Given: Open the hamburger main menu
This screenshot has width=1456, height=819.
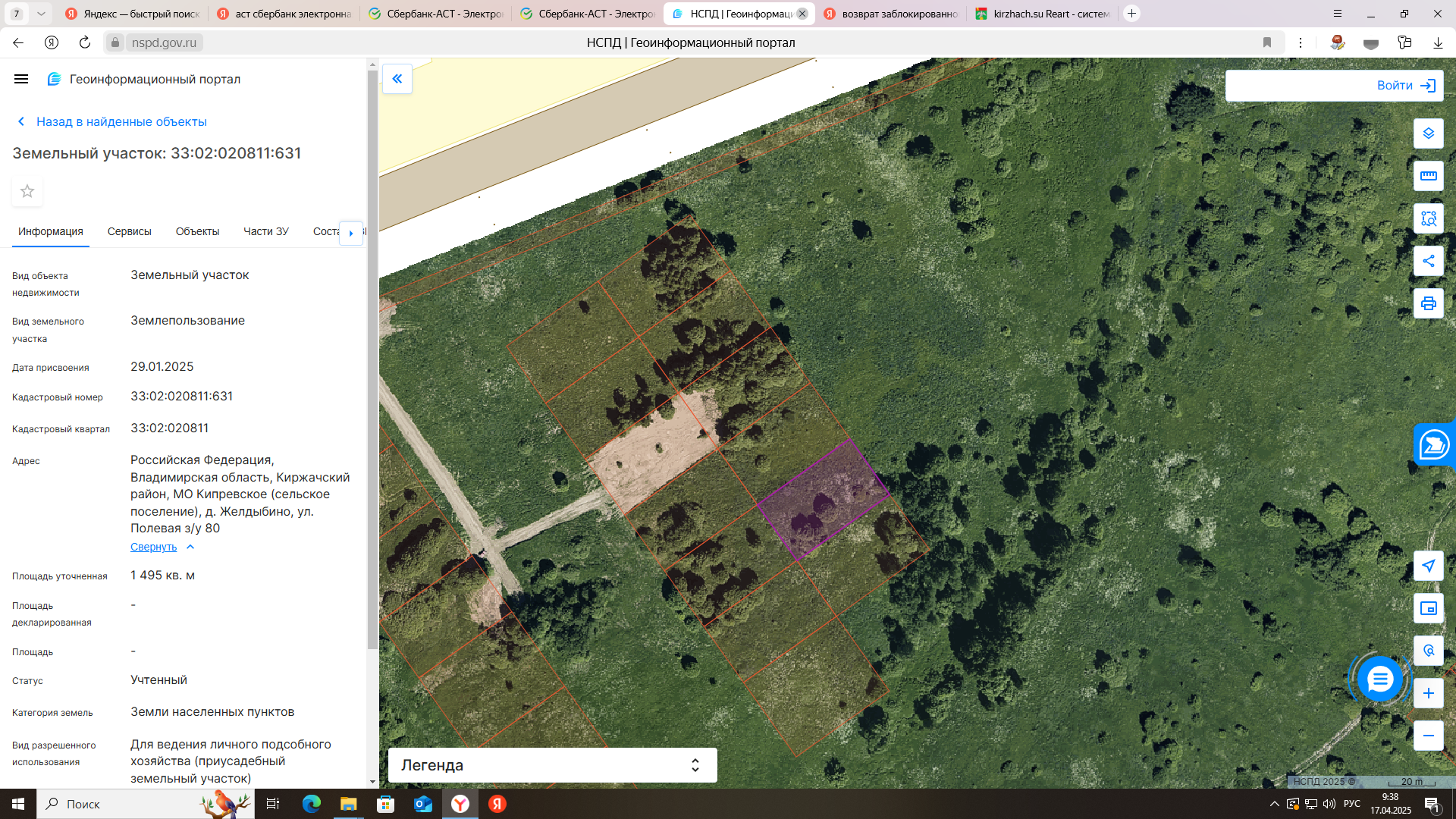Looking at the screenshot, I should [21, 79].
